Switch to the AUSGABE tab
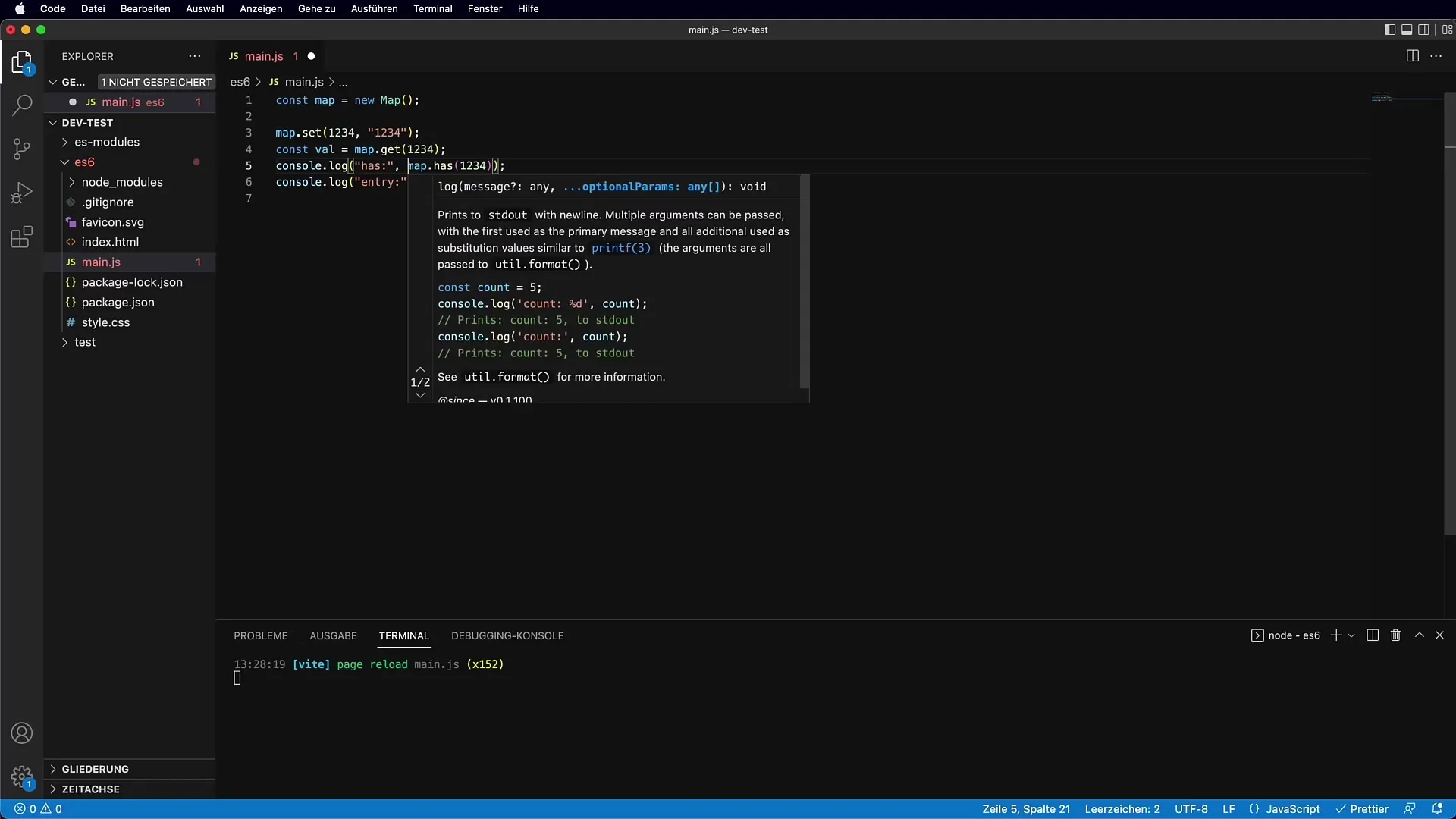Image resolution: width=1456 pixels, height=819 pixels. point(333,635)
